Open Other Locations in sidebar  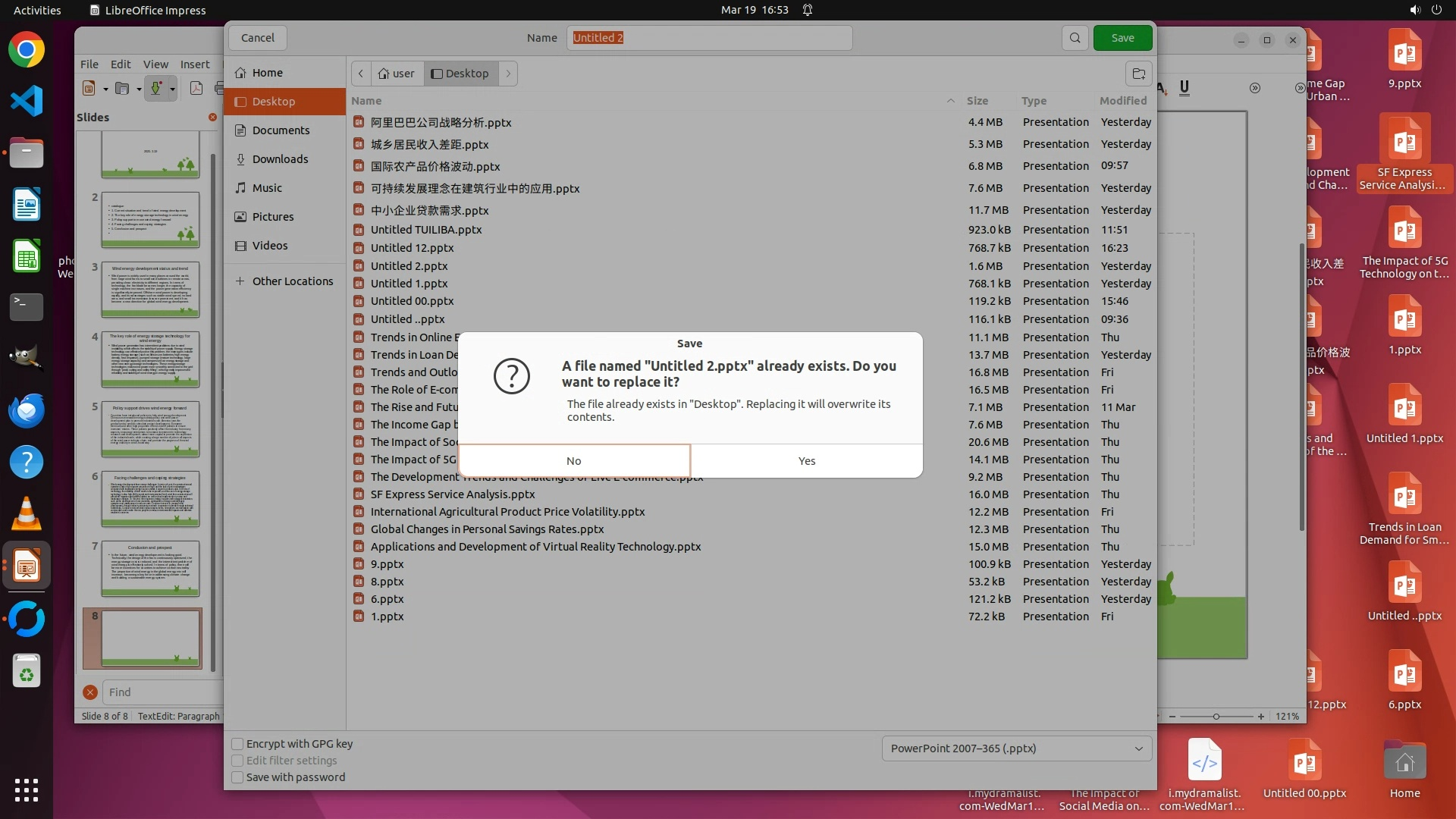(x=292, y=281)
